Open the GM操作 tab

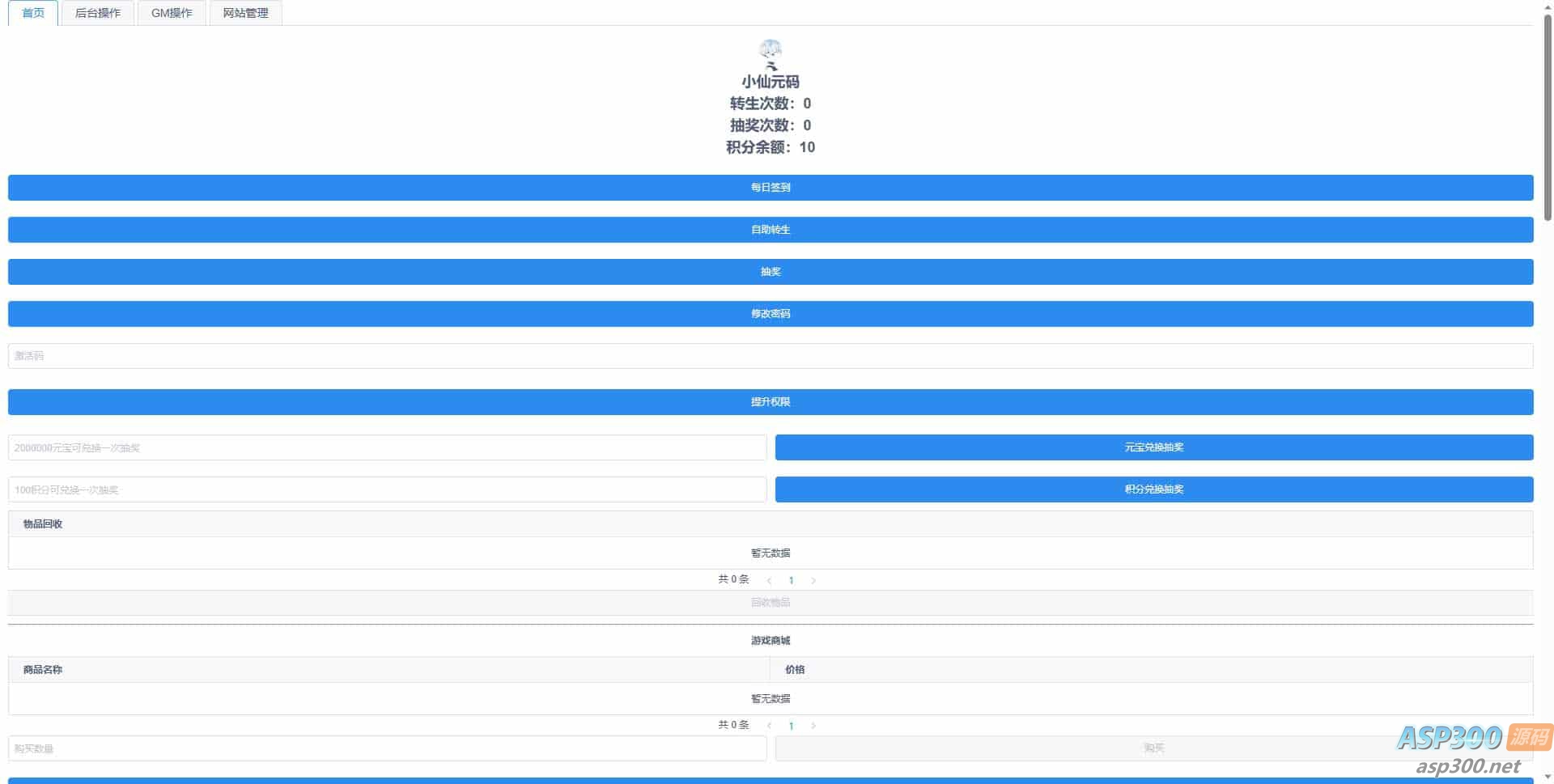click(x=172, y=13)
